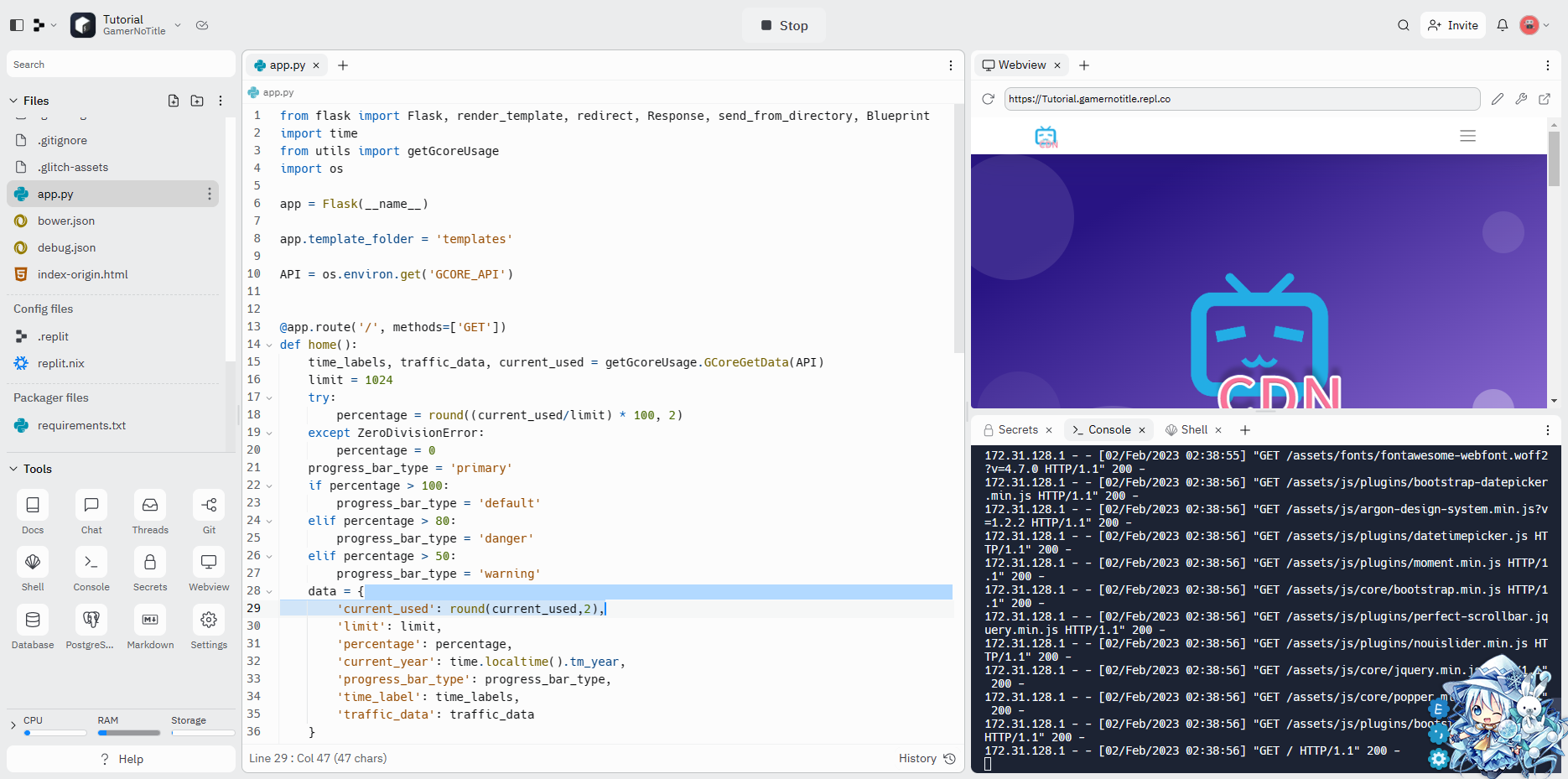Screen dimensions: 1568x779
Task: Open the Git tool
Action: 209,506
